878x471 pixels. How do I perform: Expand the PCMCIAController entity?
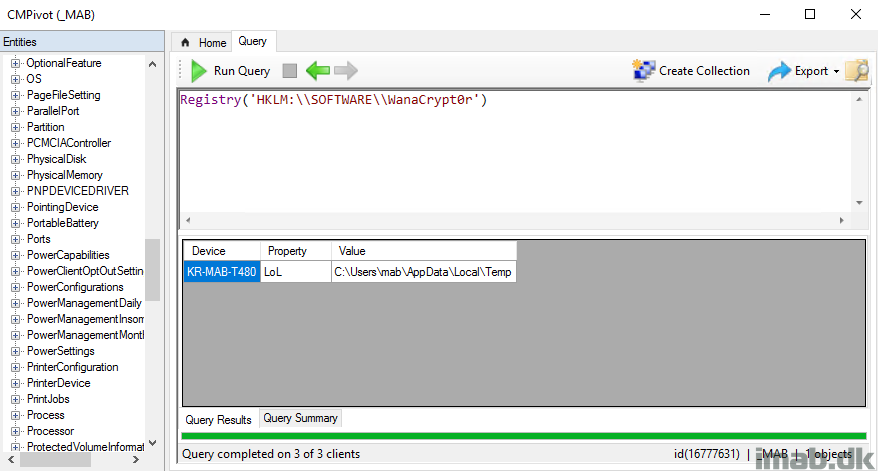16,143
